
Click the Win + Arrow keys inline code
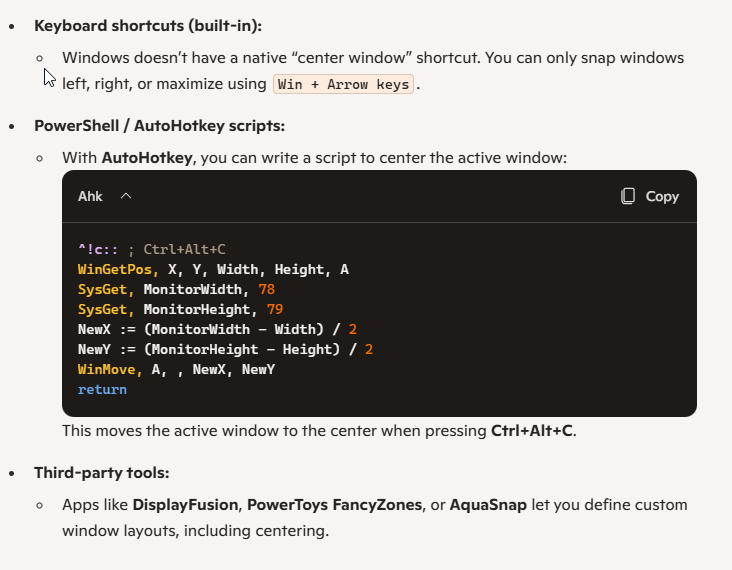343,85
